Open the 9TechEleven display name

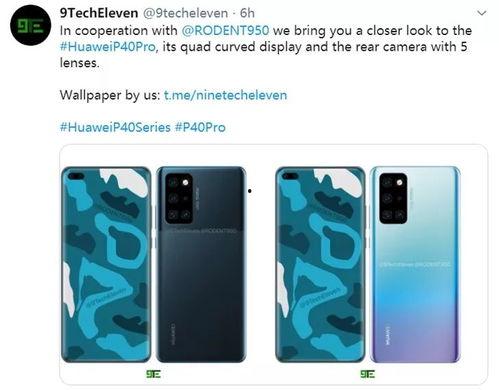[x=99, y=13]
